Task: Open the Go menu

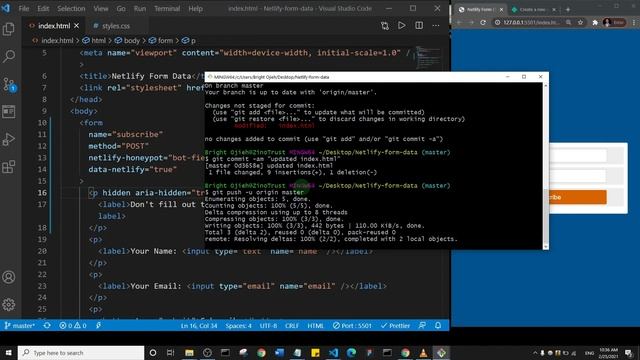Action: 121,9
